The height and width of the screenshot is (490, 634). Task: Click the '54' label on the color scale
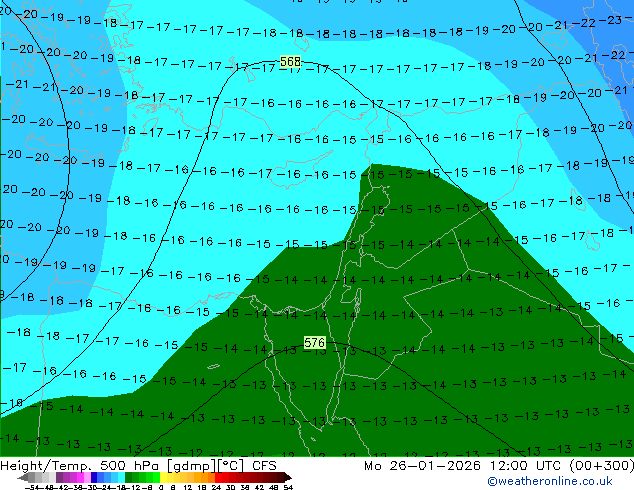[x=288, y=487]
